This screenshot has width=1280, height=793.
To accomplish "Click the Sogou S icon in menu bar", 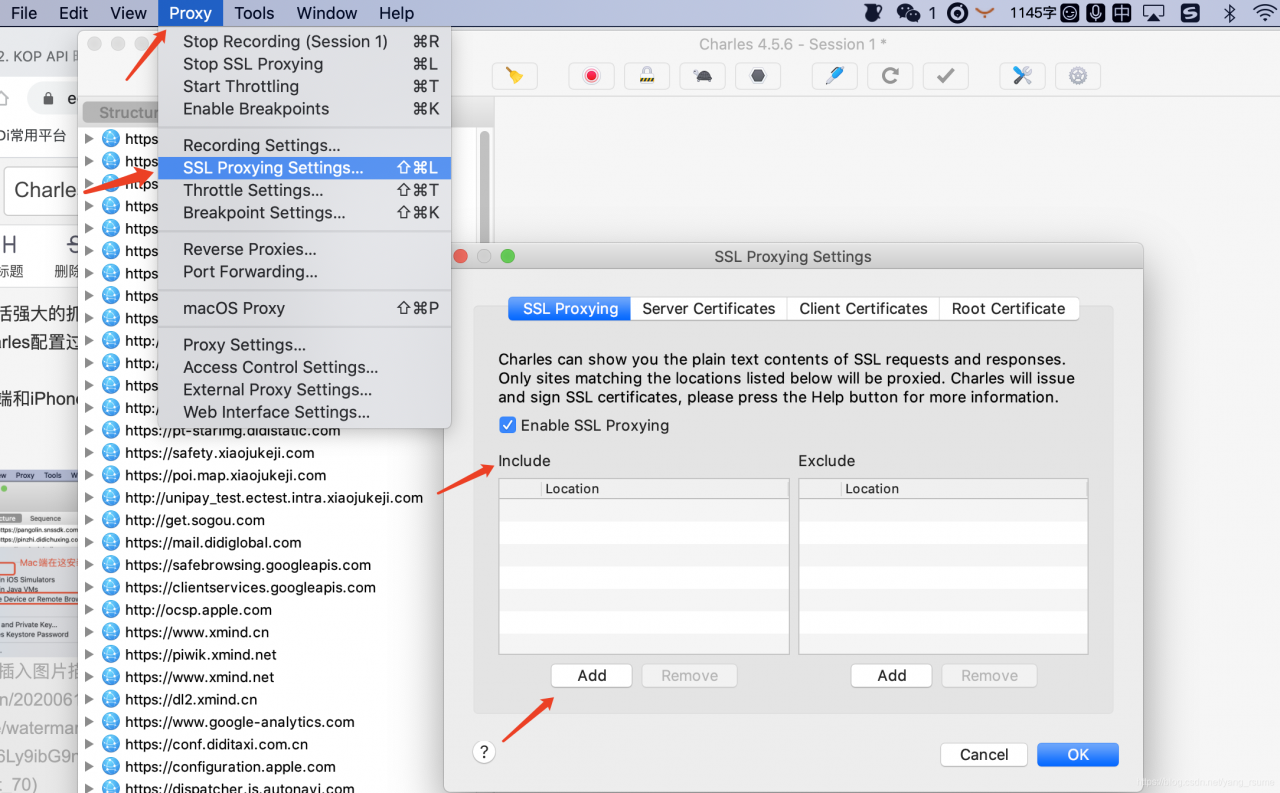I will (x=1190, y=13).
